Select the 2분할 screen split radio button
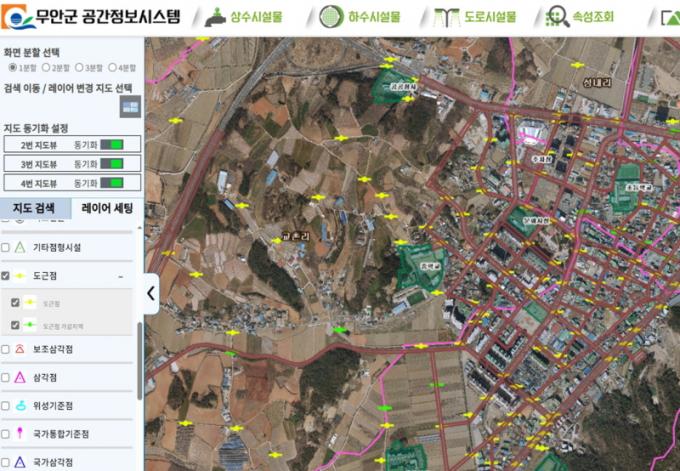The height and width of the screenshot is (471, 680). 44,67
